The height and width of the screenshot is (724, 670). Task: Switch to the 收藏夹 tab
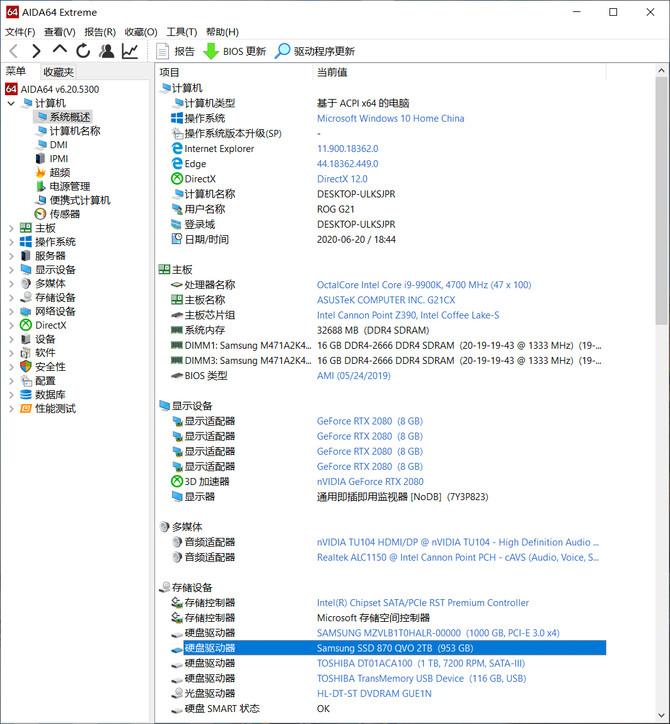pyautogui.click(x=58, y=72)
